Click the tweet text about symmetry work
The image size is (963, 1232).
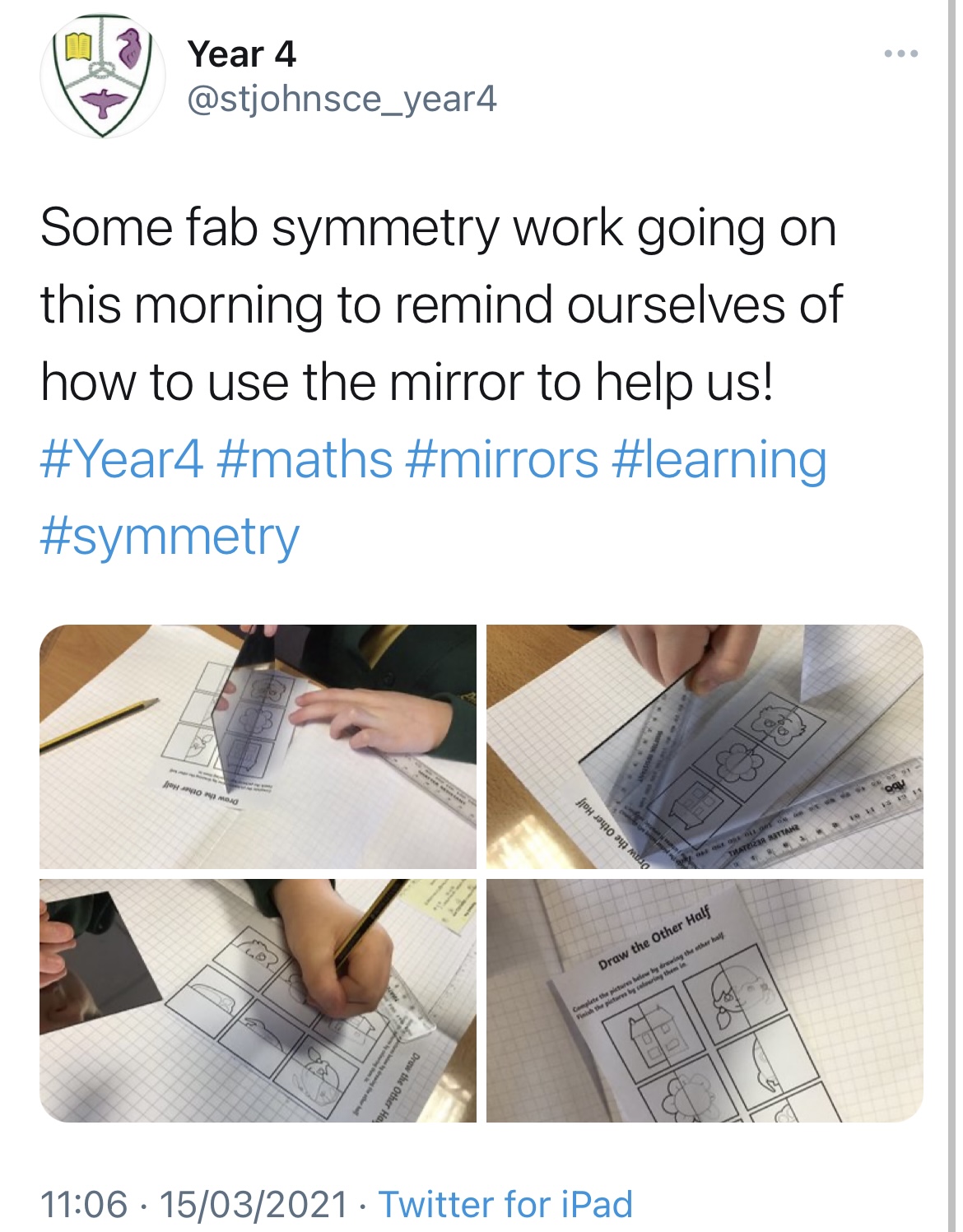pyautogui.click(x=442, y=305)
